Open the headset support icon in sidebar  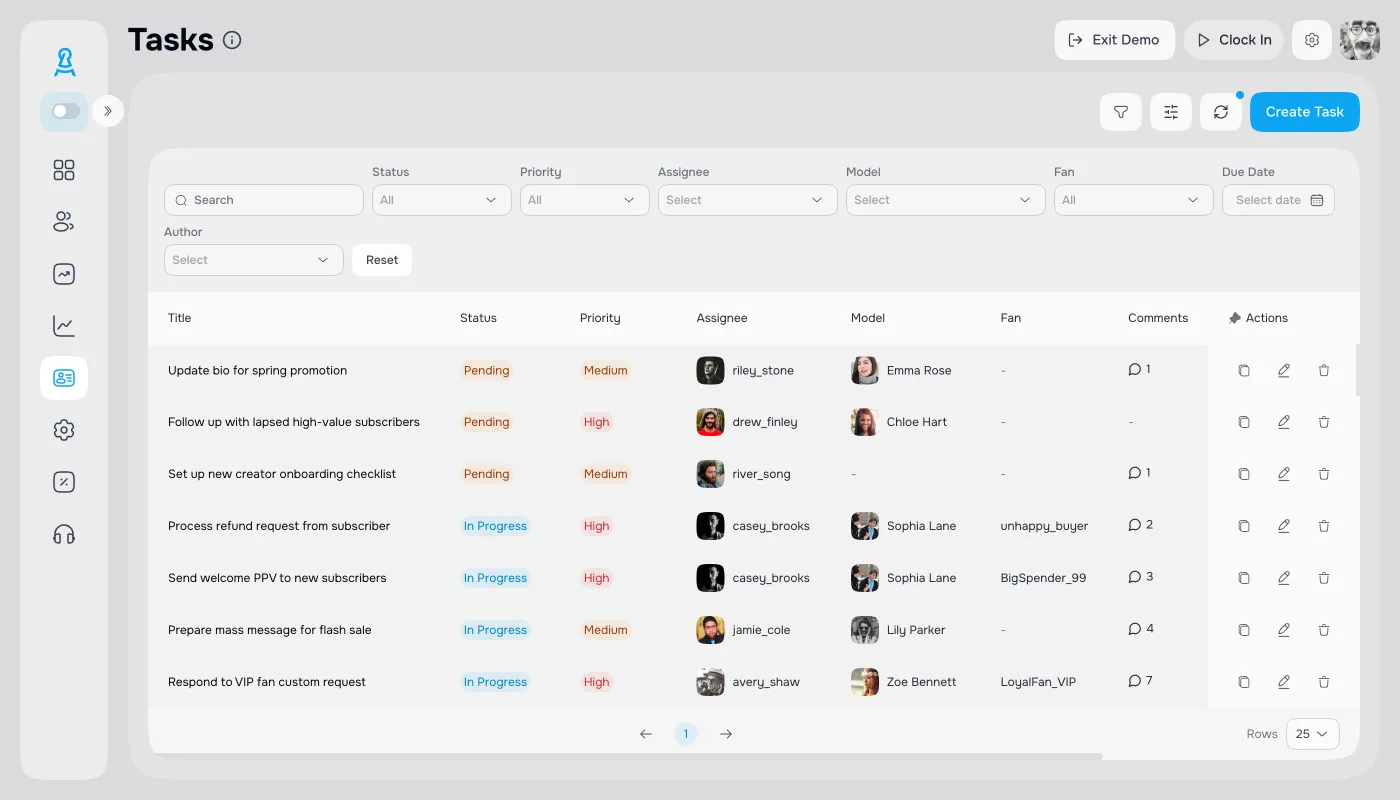point(64,534)
